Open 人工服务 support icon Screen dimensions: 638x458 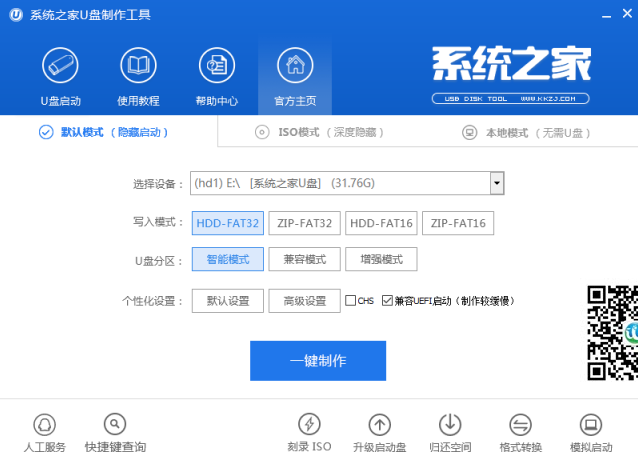pos(44,424)
